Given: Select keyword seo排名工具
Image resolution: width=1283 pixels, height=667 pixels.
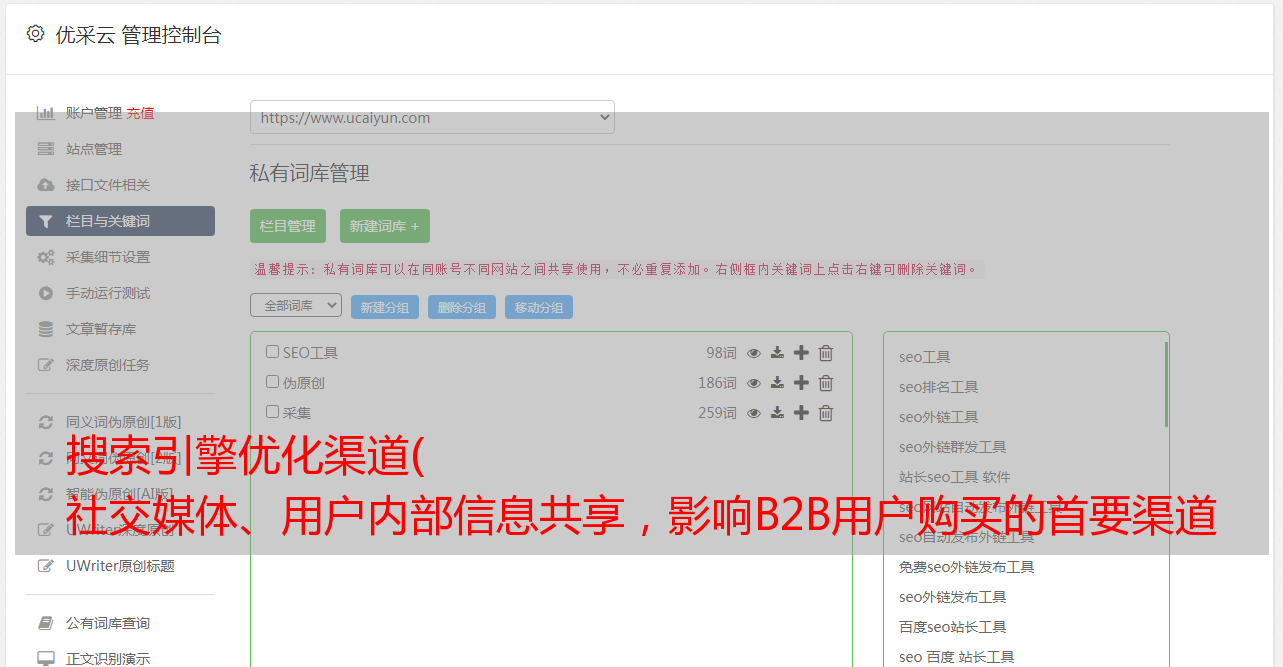Looking at the screenshot, I should tap(938, 387).
